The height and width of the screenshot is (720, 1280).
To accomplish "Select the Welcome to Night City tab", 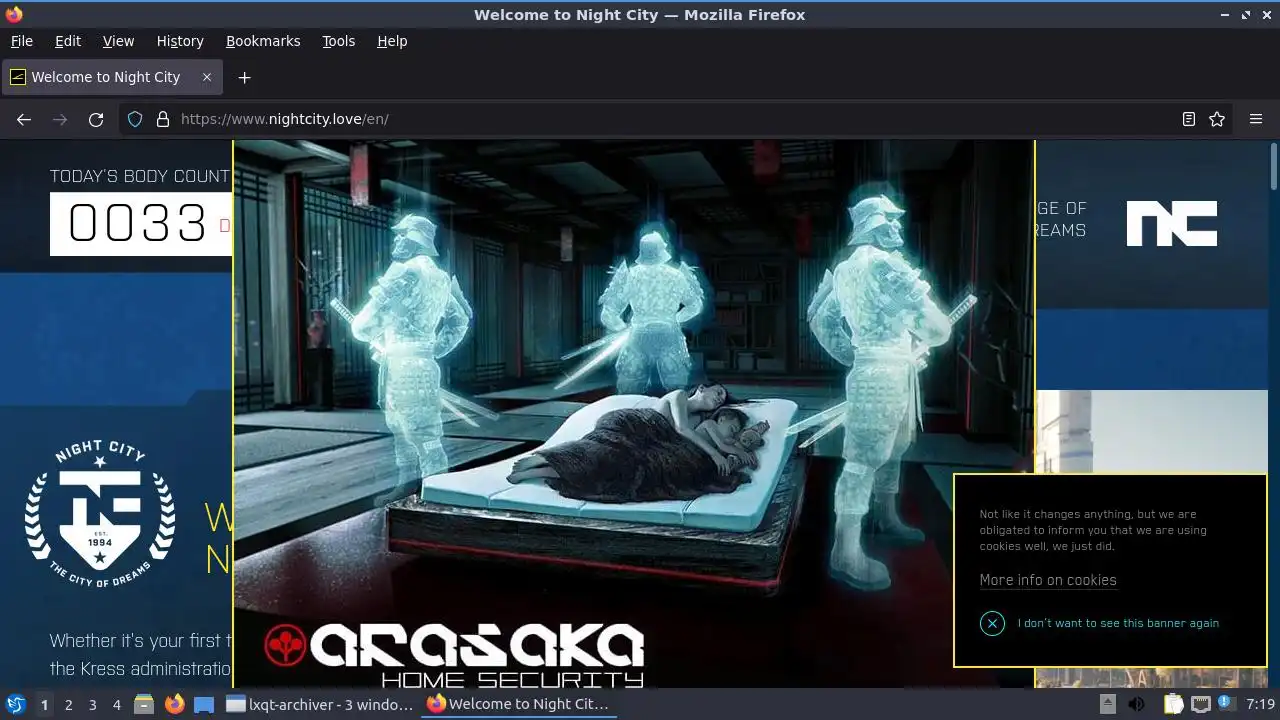I will 110,77.
